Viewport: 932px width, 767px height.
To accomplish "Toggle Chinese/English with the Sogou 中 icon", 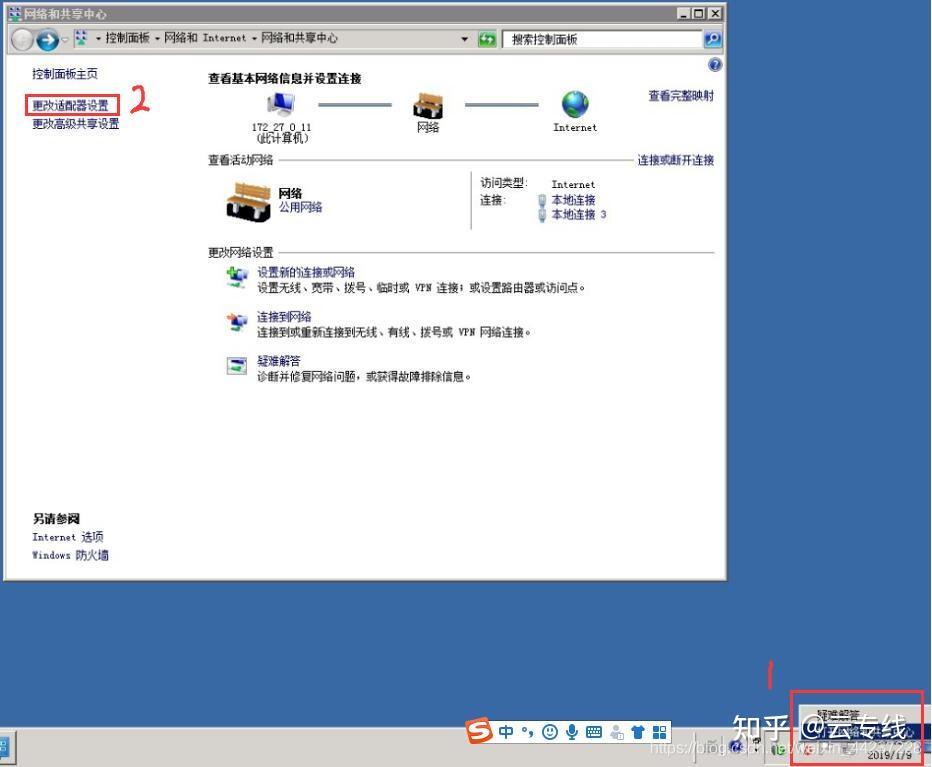I will (506, 732).
